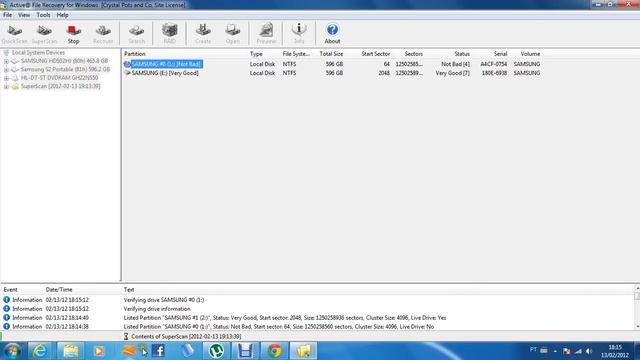Image resolution: width=640 pixels, height=360 pixels.
Task: Open Windows Explorer from the taskbar
Action: [70, 351]
